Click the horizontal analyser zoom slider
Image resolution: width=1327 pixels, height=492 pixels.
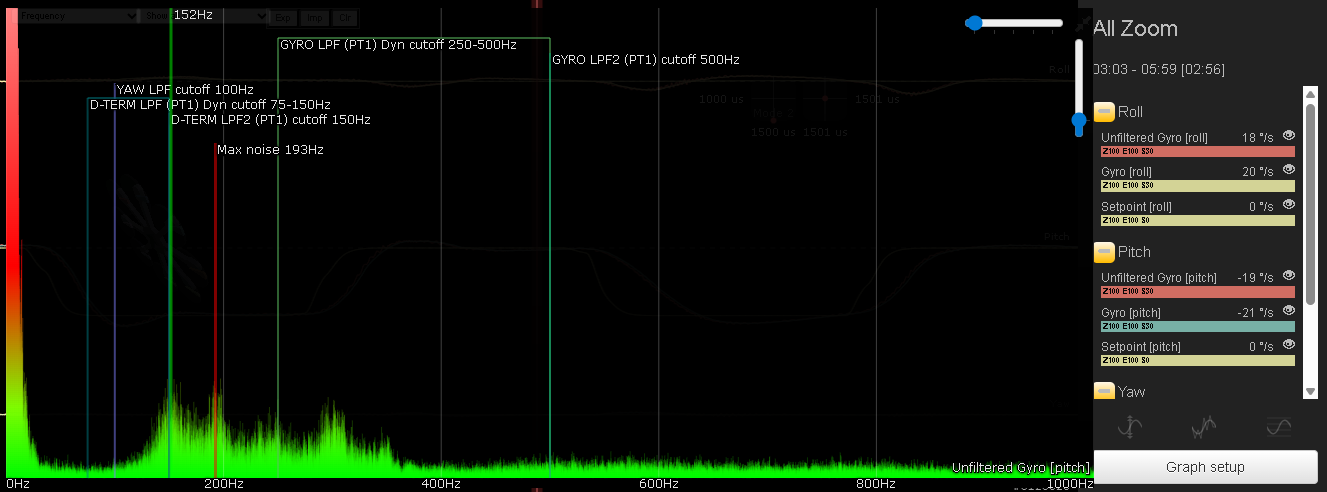point(1014,23)
